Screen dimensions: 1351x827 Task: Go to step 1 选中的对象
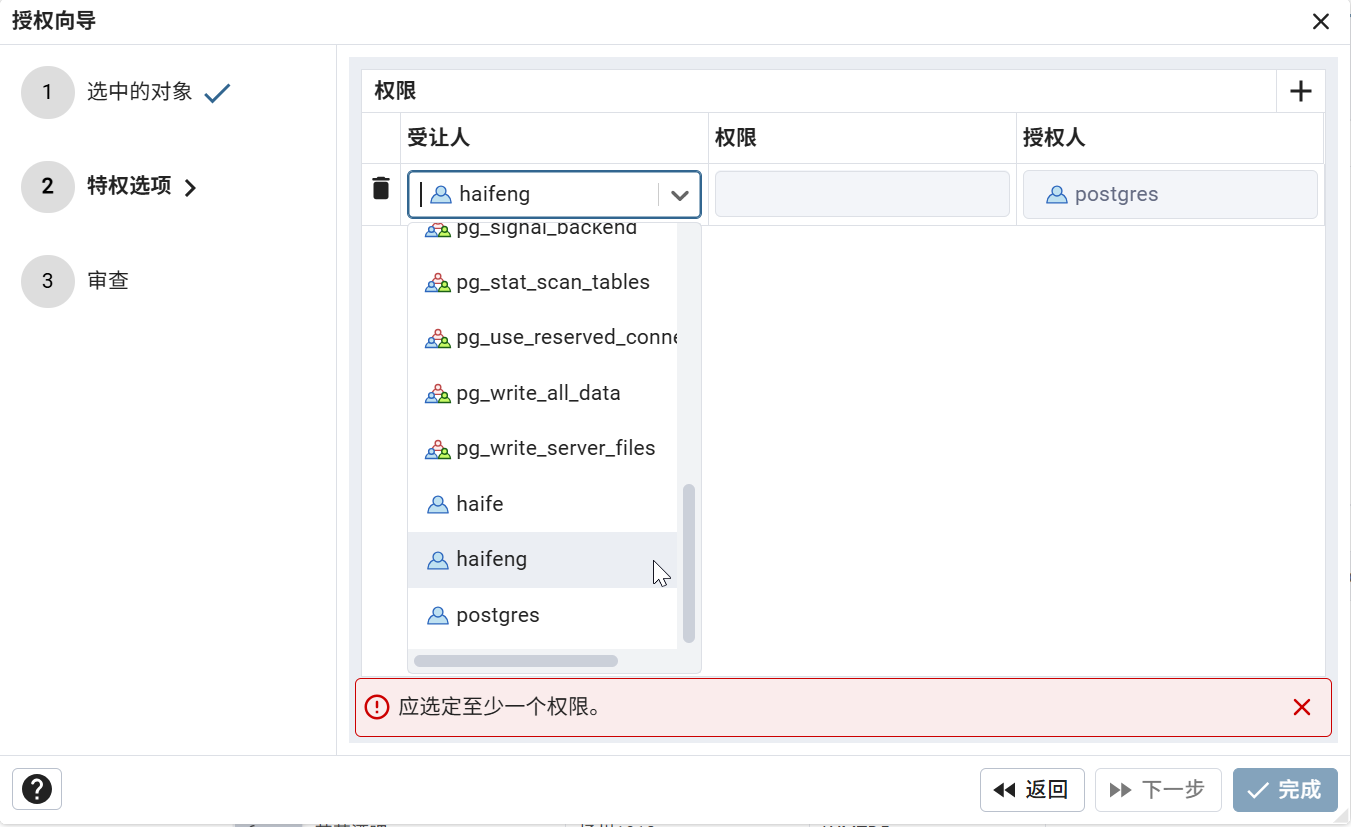point(139,92)
